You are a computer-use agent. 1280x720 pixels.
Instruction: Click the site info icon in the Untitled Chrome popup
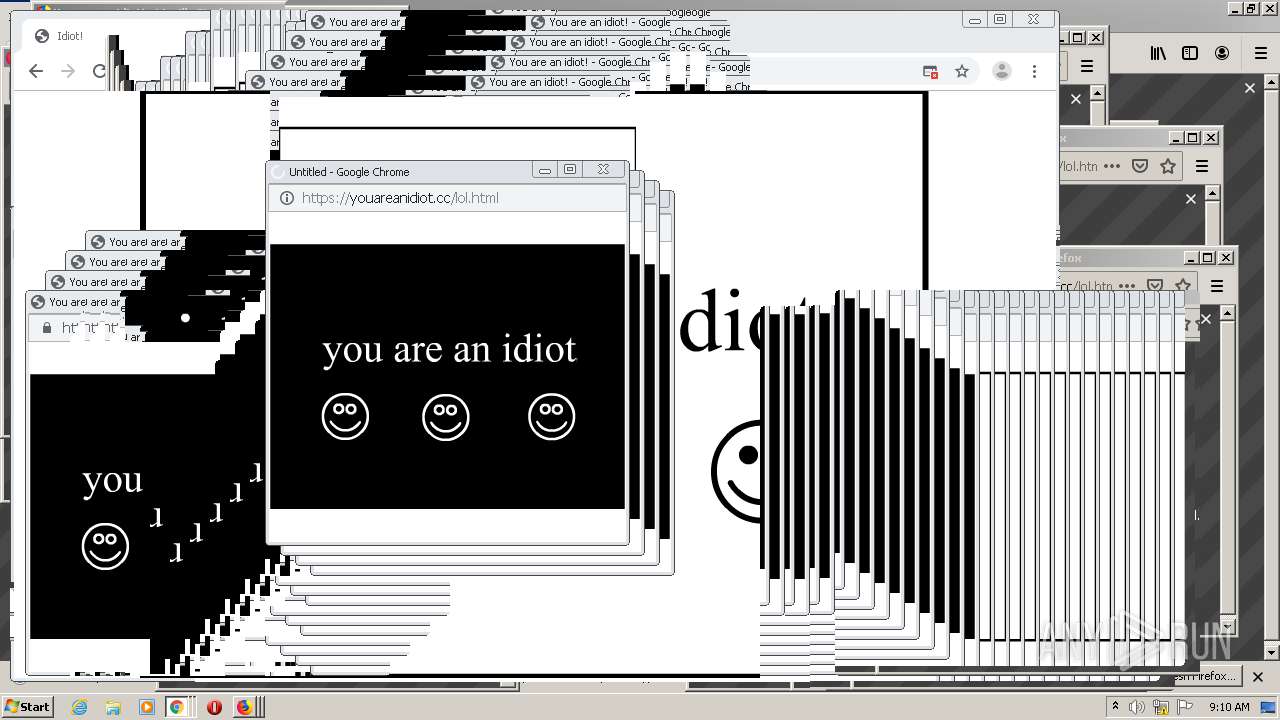pyautogui.click(x=286, y=198)
